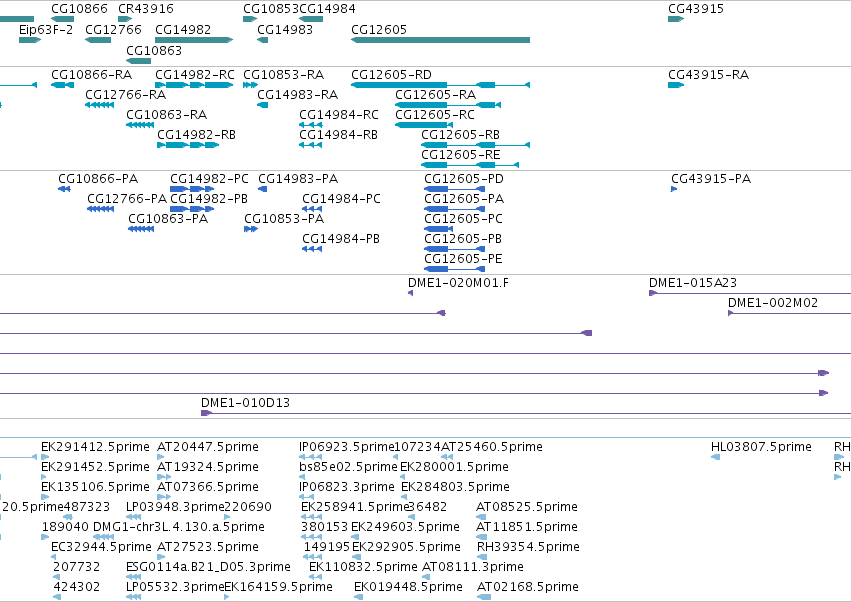Click the CG10863 gene label
Viewport: 851px width, 602px height.
(154, 50)
